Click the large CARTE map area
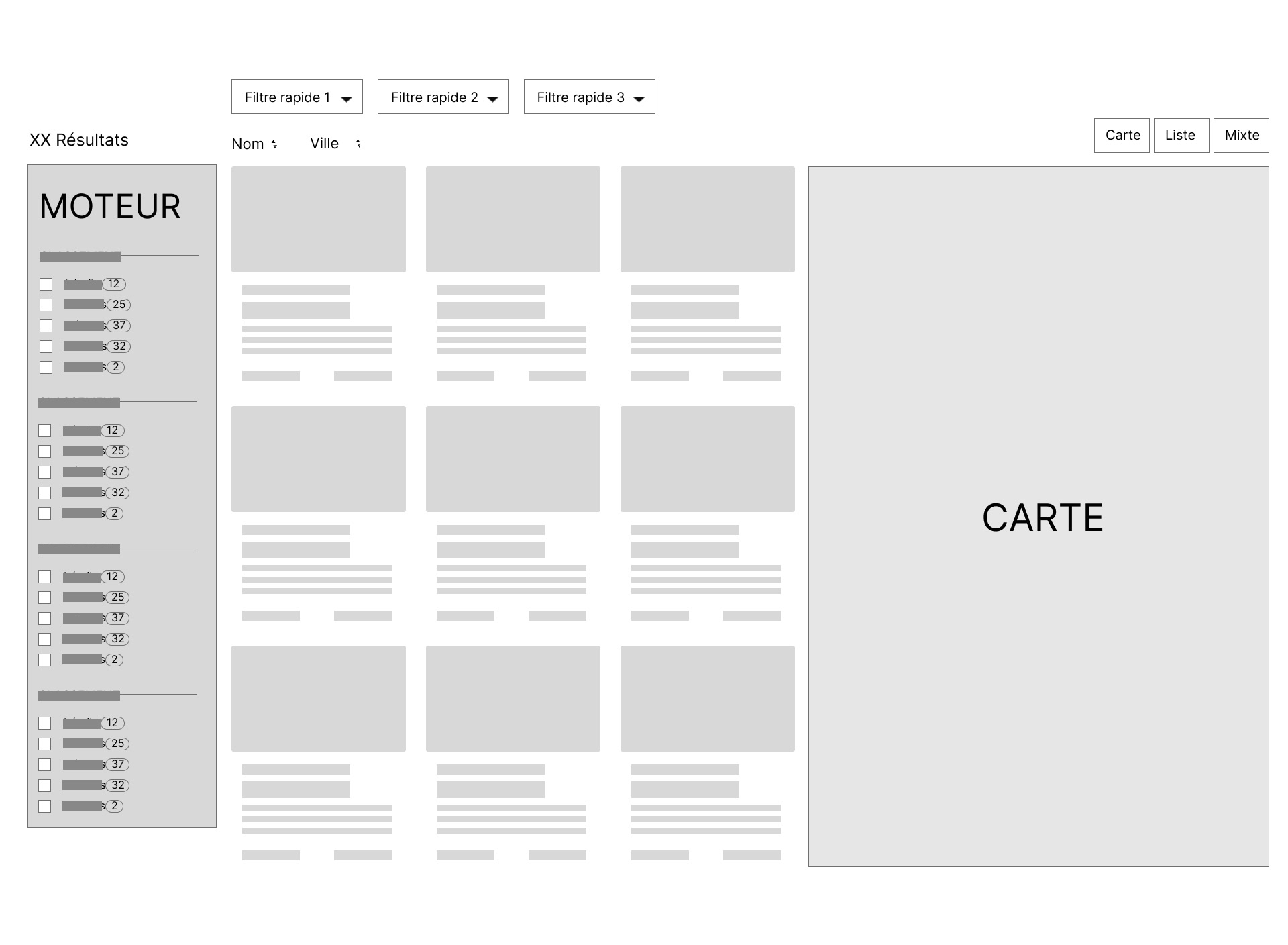 pos(1038,517)
